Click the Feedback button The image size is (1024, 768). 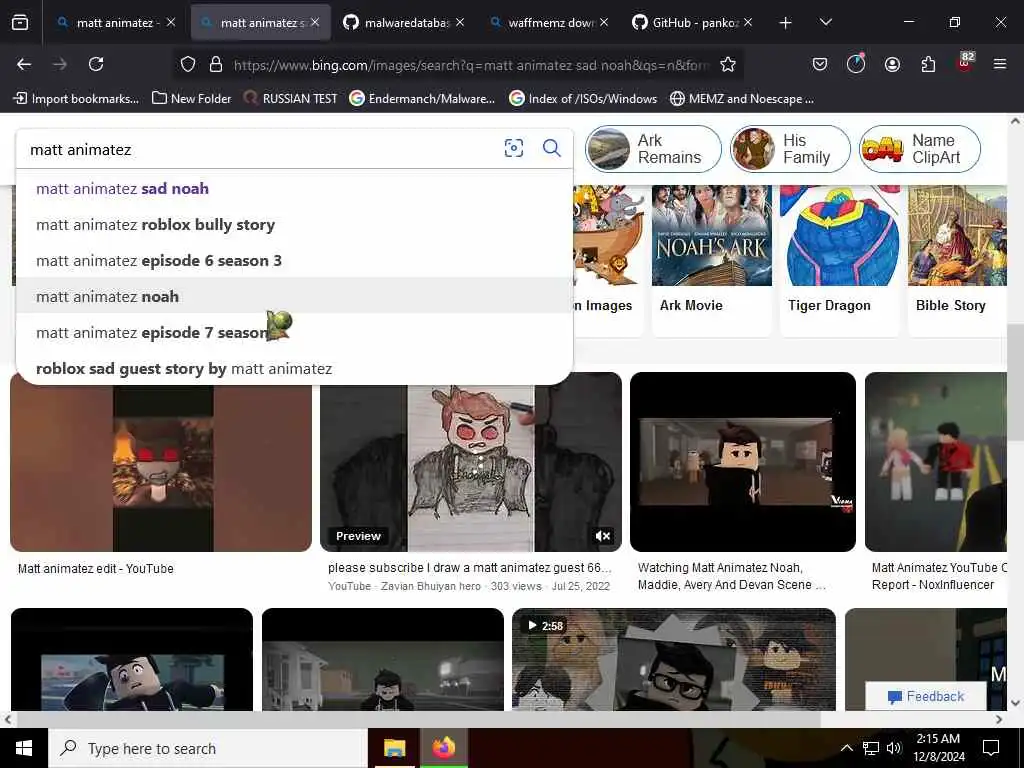(x=925, y=696)
